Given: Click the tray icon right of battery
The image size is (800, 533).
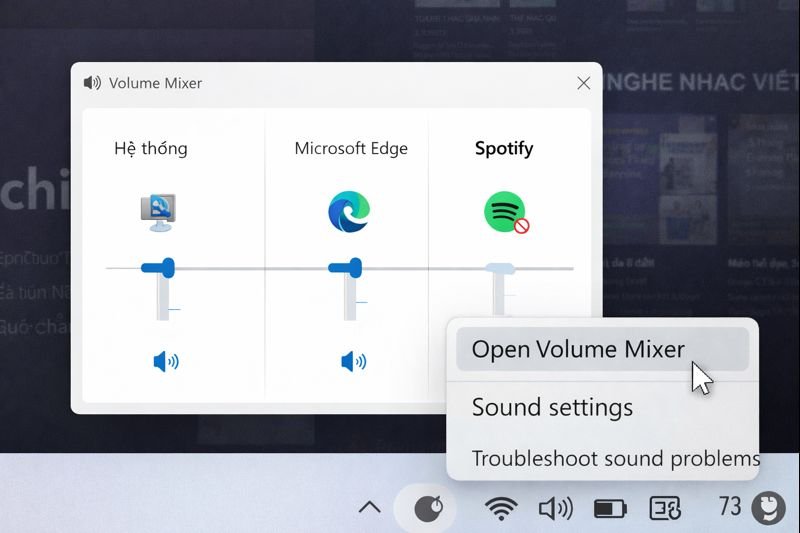Looking at the screenshot, I should pyautogui.click(x=665, y=508).
